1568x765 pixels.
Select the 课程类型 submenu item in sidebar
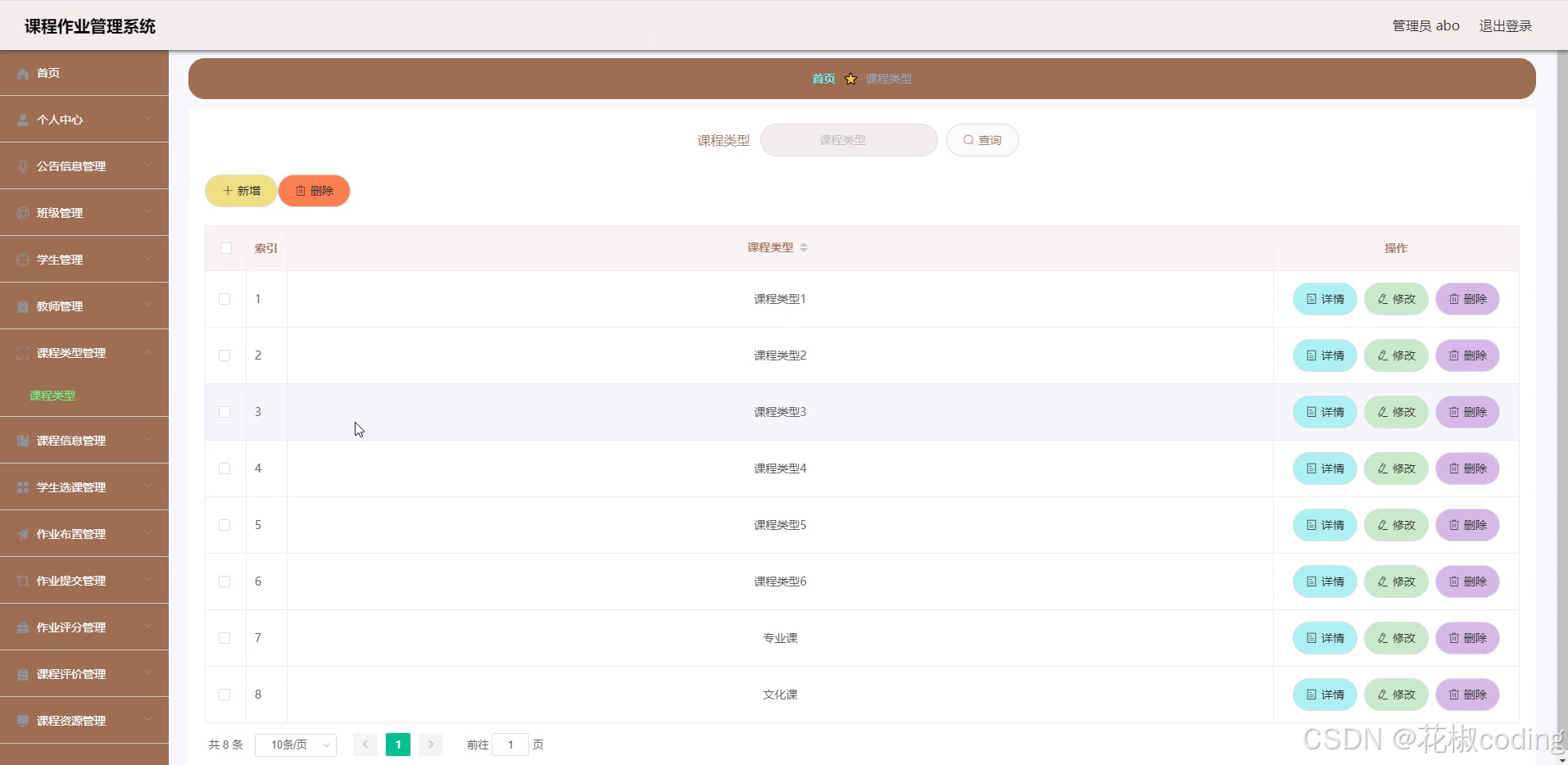coord(84,396)
